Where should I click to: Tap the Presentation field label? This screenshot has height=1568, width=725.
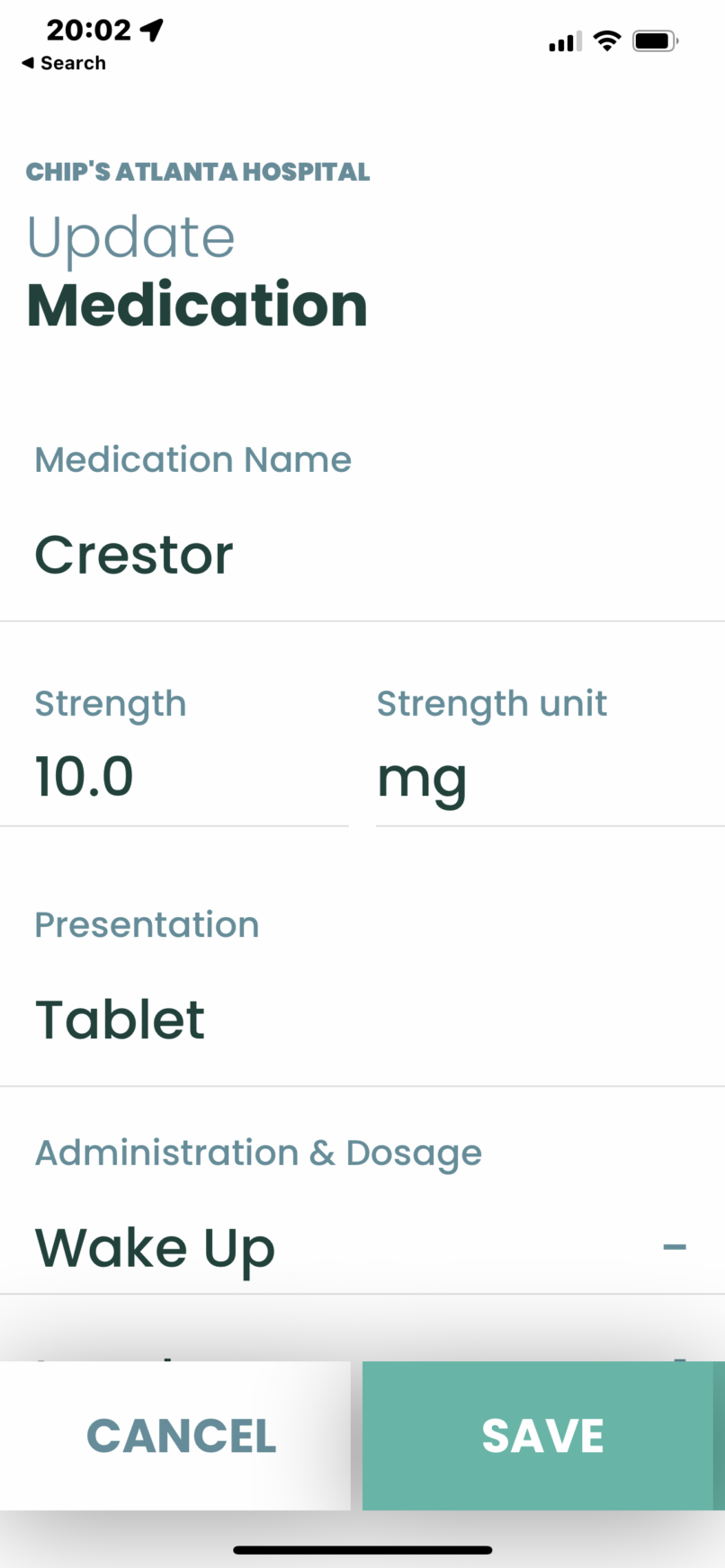coord(147,925)
